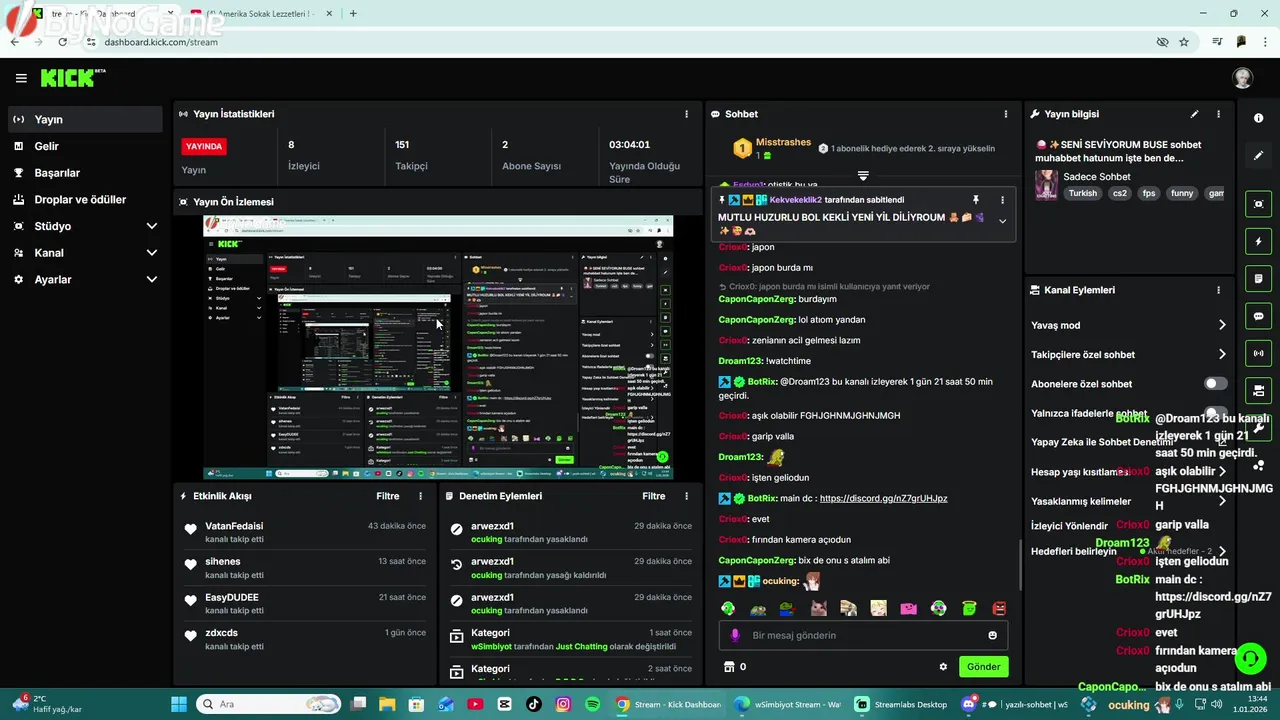Open Yayın İstatistikleri panel options menu
The width and height of the screenshot is (1280, 720).
tap(686, 114)
